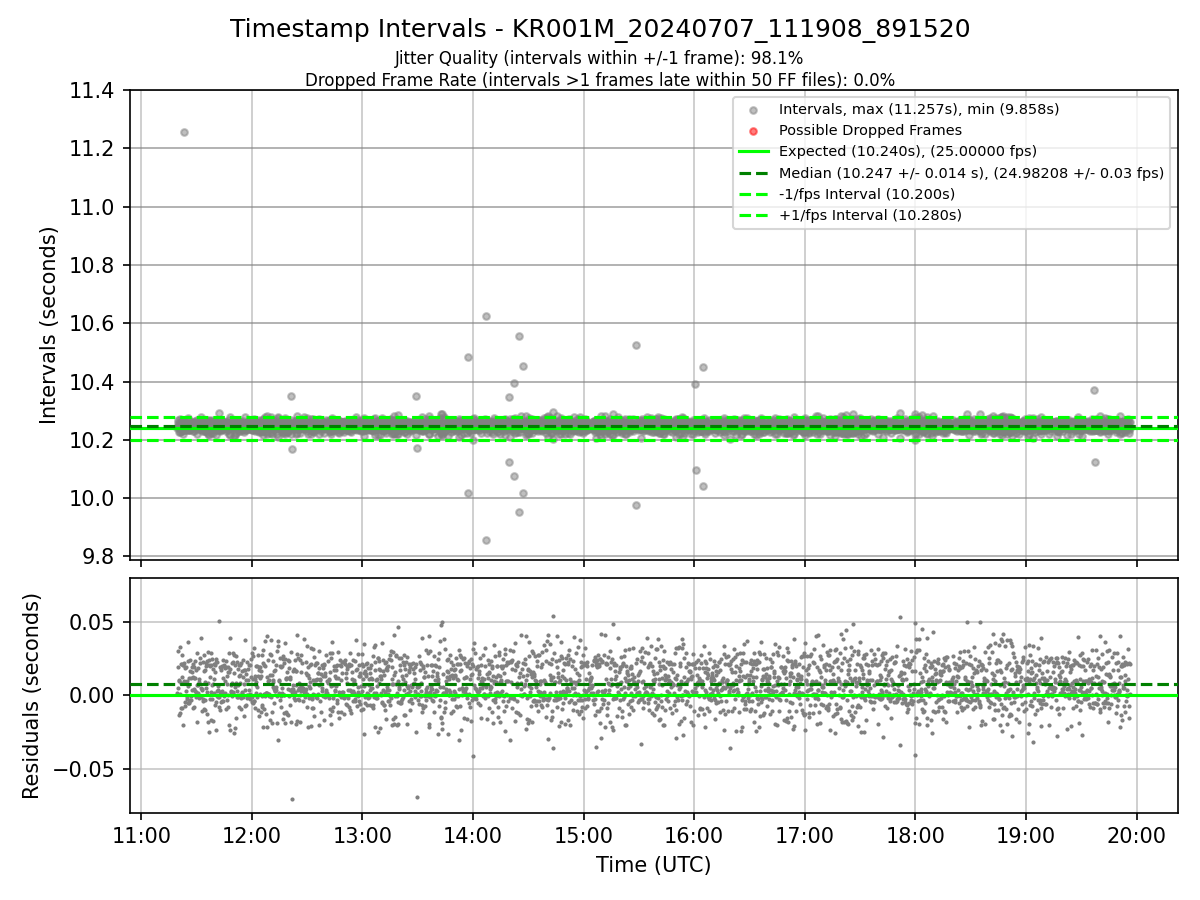This screenshot has height=900, width=1200.
Task: Click the '15:00' time tick label
Action: 583,835
